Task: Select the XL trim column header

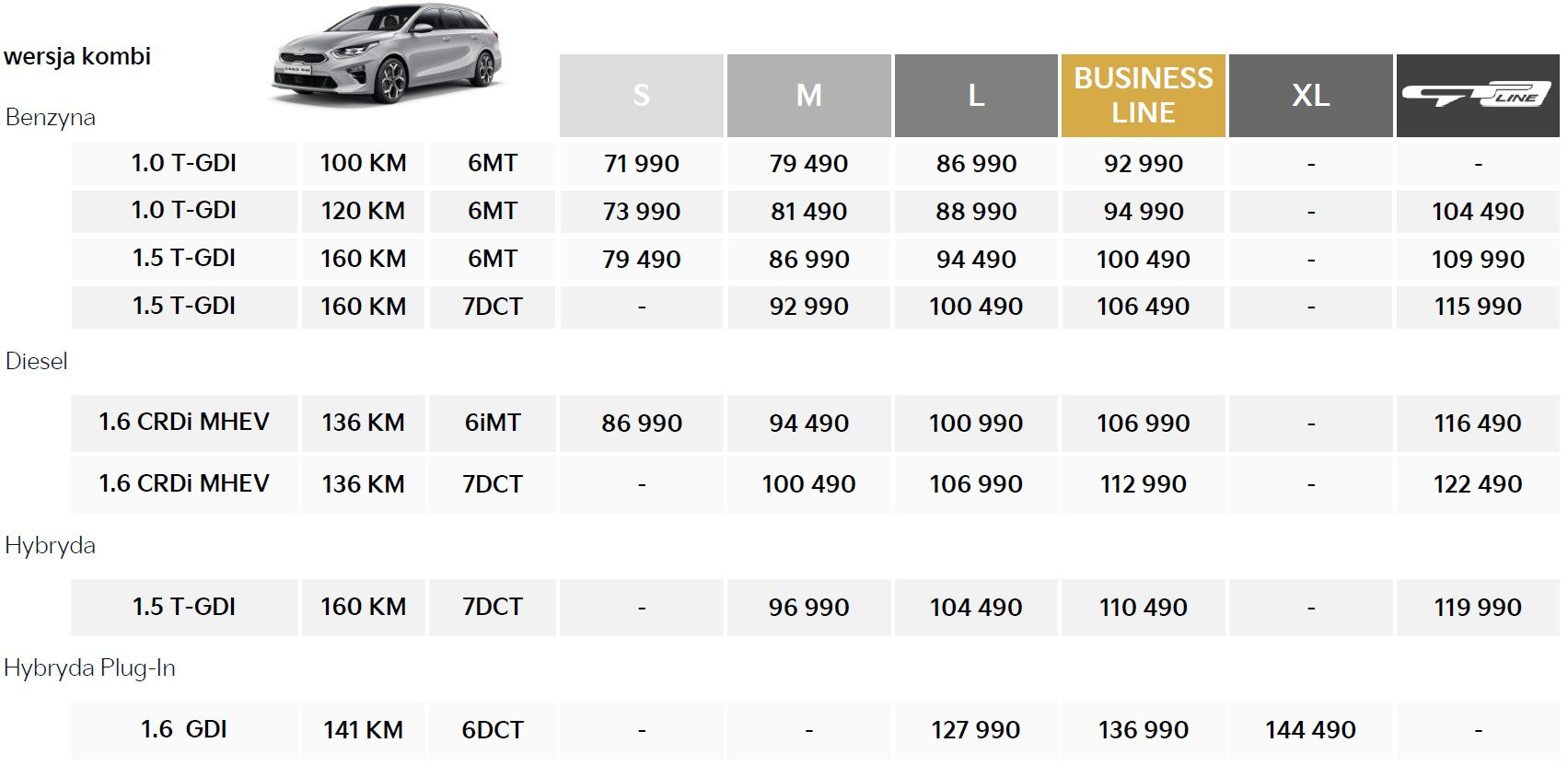Action: tap(1310, 96)
